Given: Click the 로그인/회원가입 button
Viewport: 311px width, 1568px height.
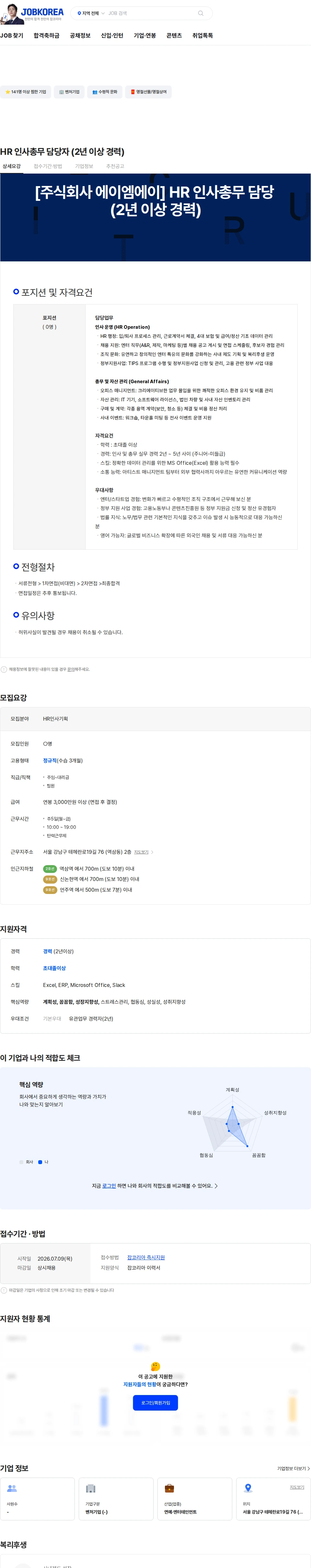Looking at the screenshot, I should tap(155, 1403).
